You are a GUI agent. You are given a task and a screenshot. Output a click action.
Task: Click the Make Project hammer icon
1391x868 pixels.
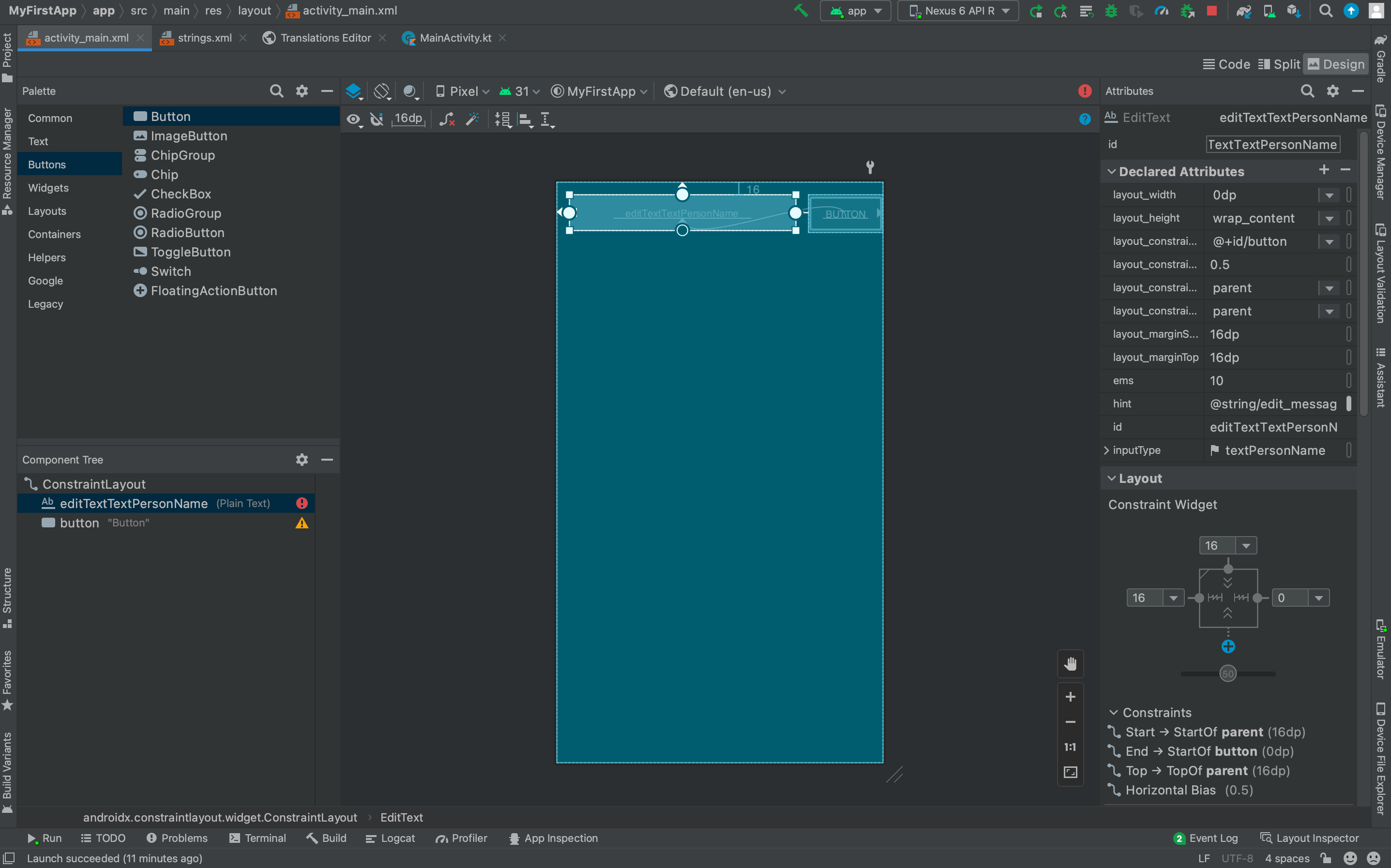(800, 11)
